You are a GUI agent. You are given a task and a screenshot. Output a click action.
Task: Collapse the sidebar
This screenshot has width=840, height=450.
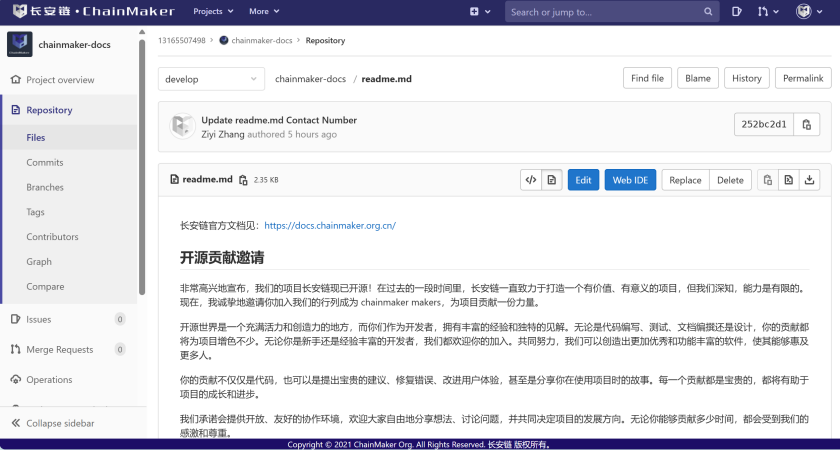tap(60, 423)
